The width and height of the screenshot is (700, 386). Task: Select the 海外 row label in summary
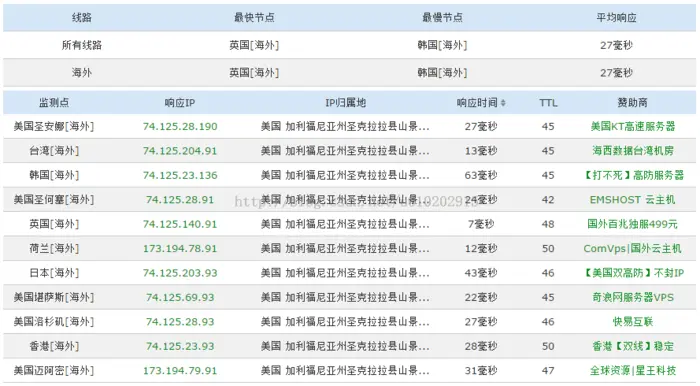click(82, 72)
